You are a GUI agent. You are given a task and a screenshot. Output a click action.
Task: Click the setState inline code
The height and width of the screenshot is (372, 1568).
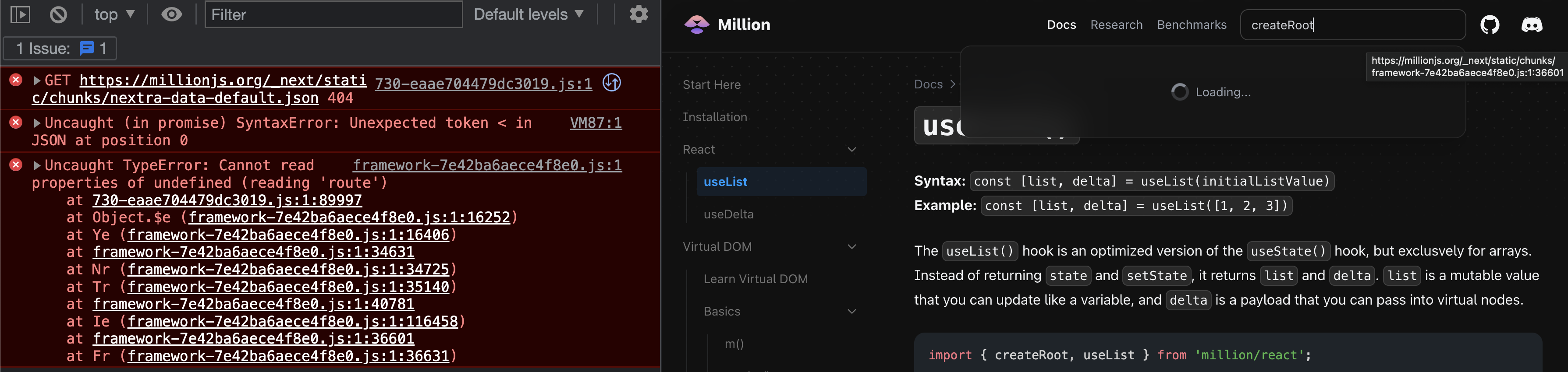tap(1156, 276)
